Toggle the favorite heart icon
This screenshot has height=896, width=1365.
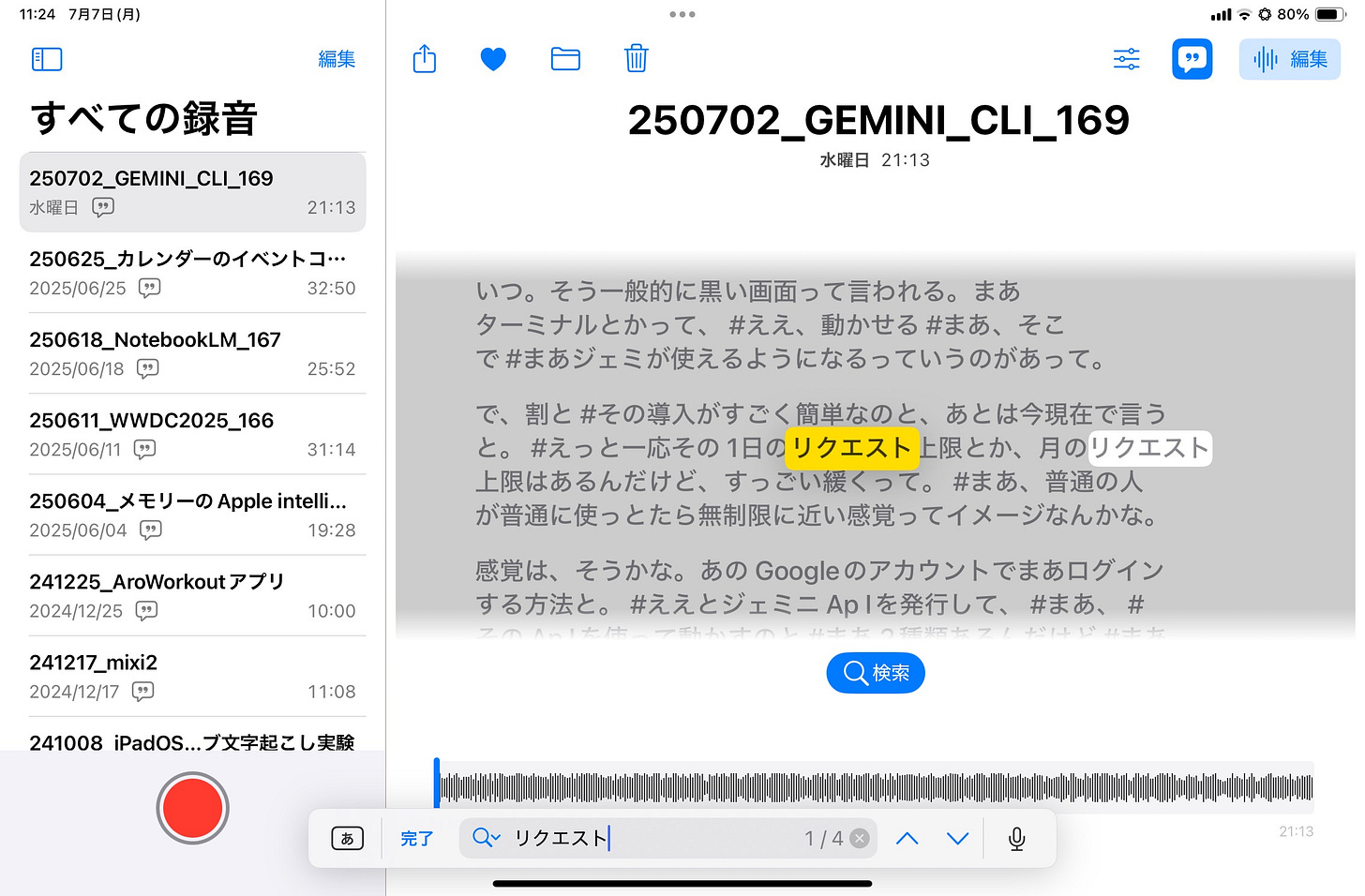click(493, 59)
